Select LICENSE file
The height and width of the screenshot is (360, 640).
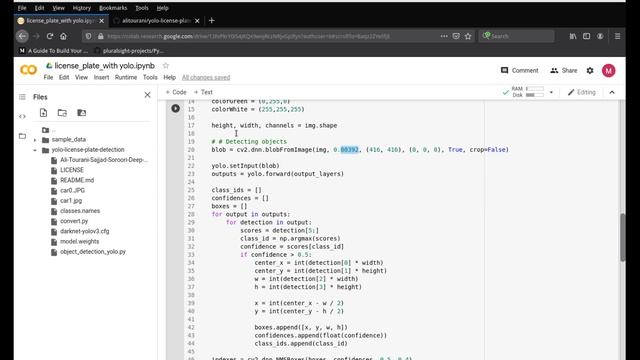(72, 170)
